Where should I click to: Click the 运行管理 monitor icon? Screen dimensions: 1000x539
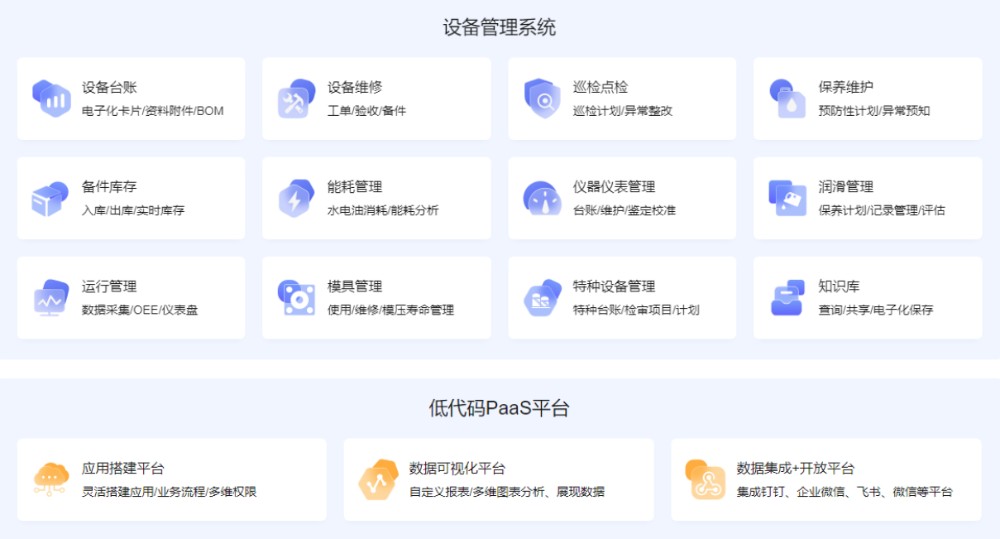(x=51, y=298)
